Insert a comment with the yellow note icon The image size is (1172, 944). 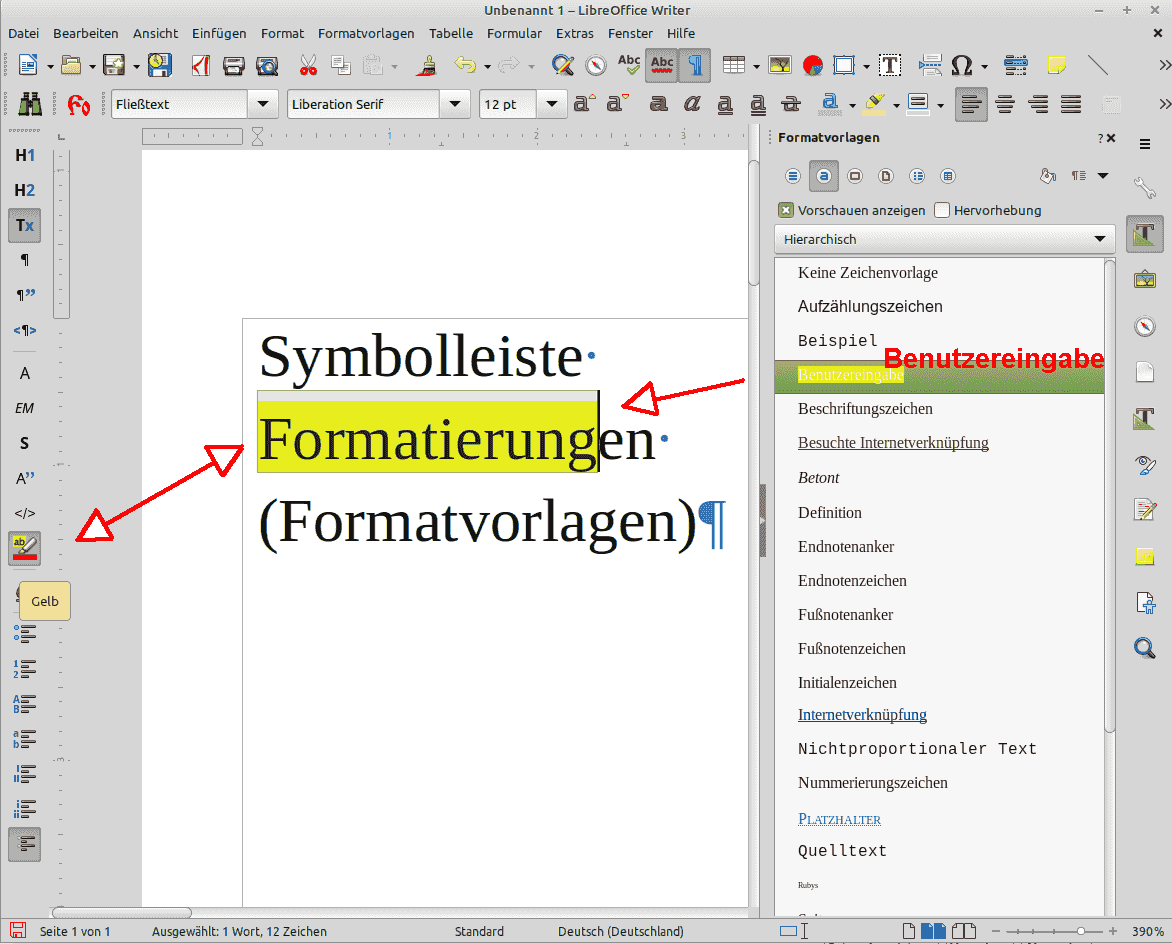tap(1056, 66)
